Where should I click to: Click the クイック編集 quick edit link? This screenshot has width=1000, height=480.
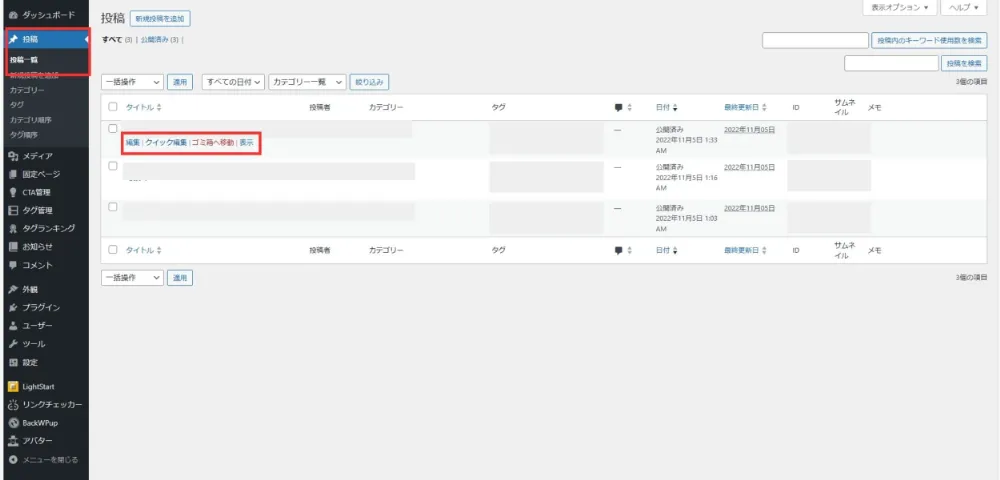coord(166,143)
